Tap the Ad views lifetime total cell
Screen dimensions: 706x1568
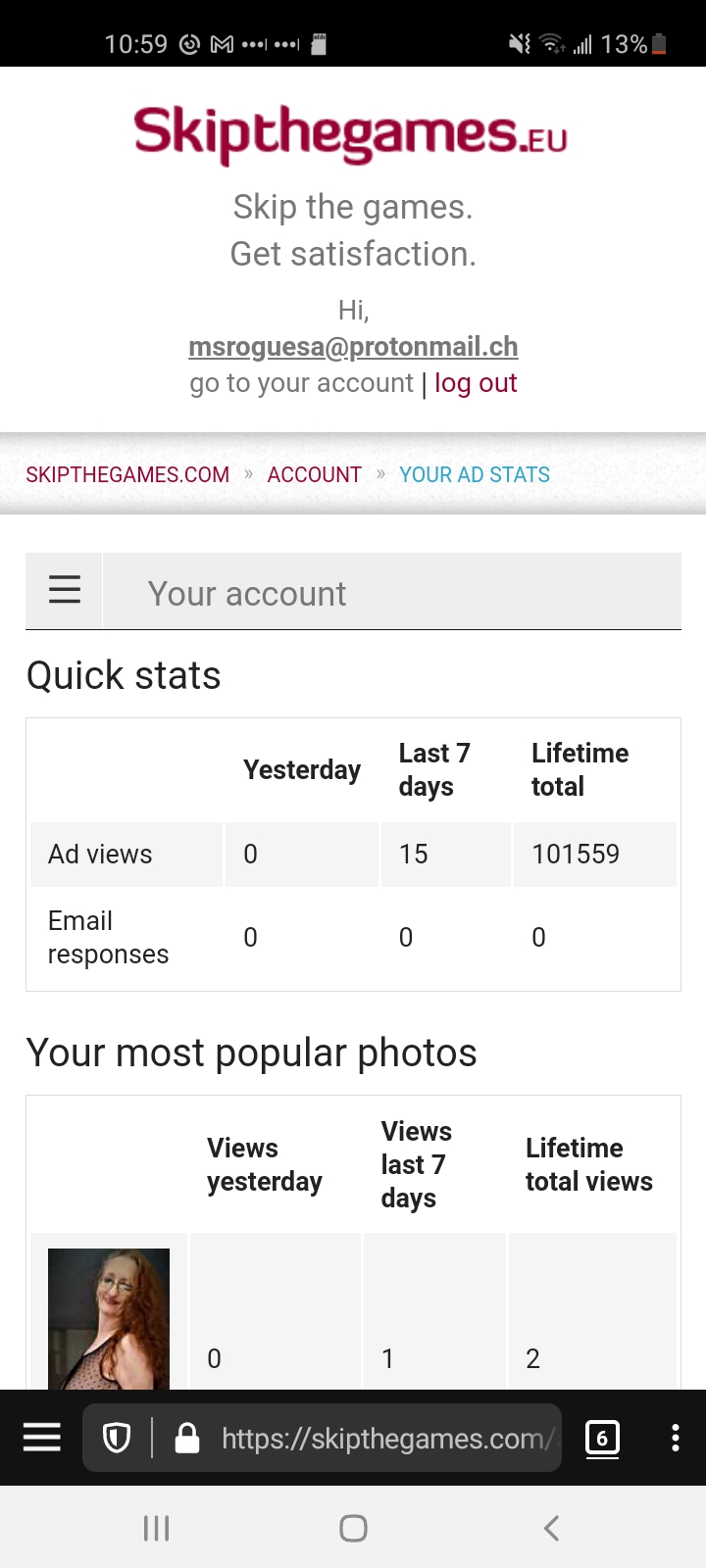[576, 855]
